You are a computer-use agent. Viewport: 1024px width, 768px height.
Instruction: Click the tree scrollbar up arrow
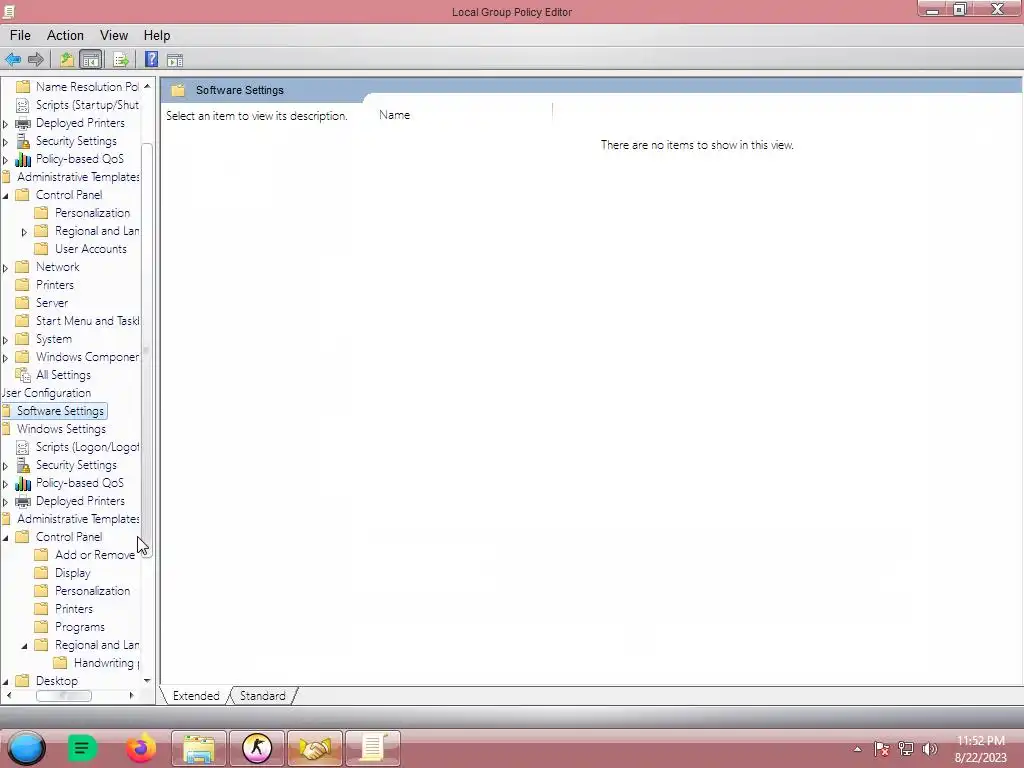(147, 86)
